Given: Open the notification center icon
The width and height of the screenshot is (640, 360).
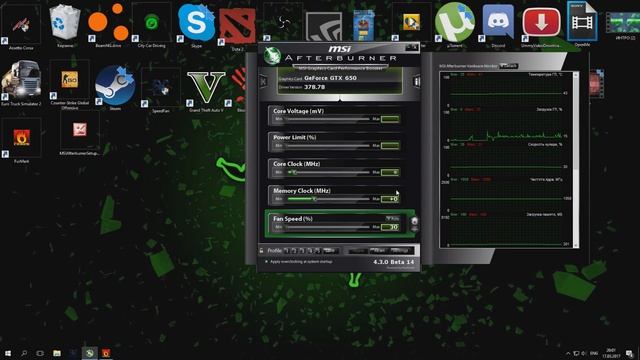Looking at the screenshot, I should pyautogui.click(x=630, y=353).
